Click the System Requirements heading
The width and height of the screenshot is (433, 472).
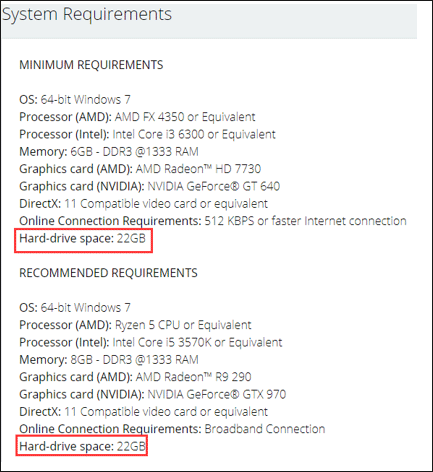pyautogui.click(x=87, y=15)
